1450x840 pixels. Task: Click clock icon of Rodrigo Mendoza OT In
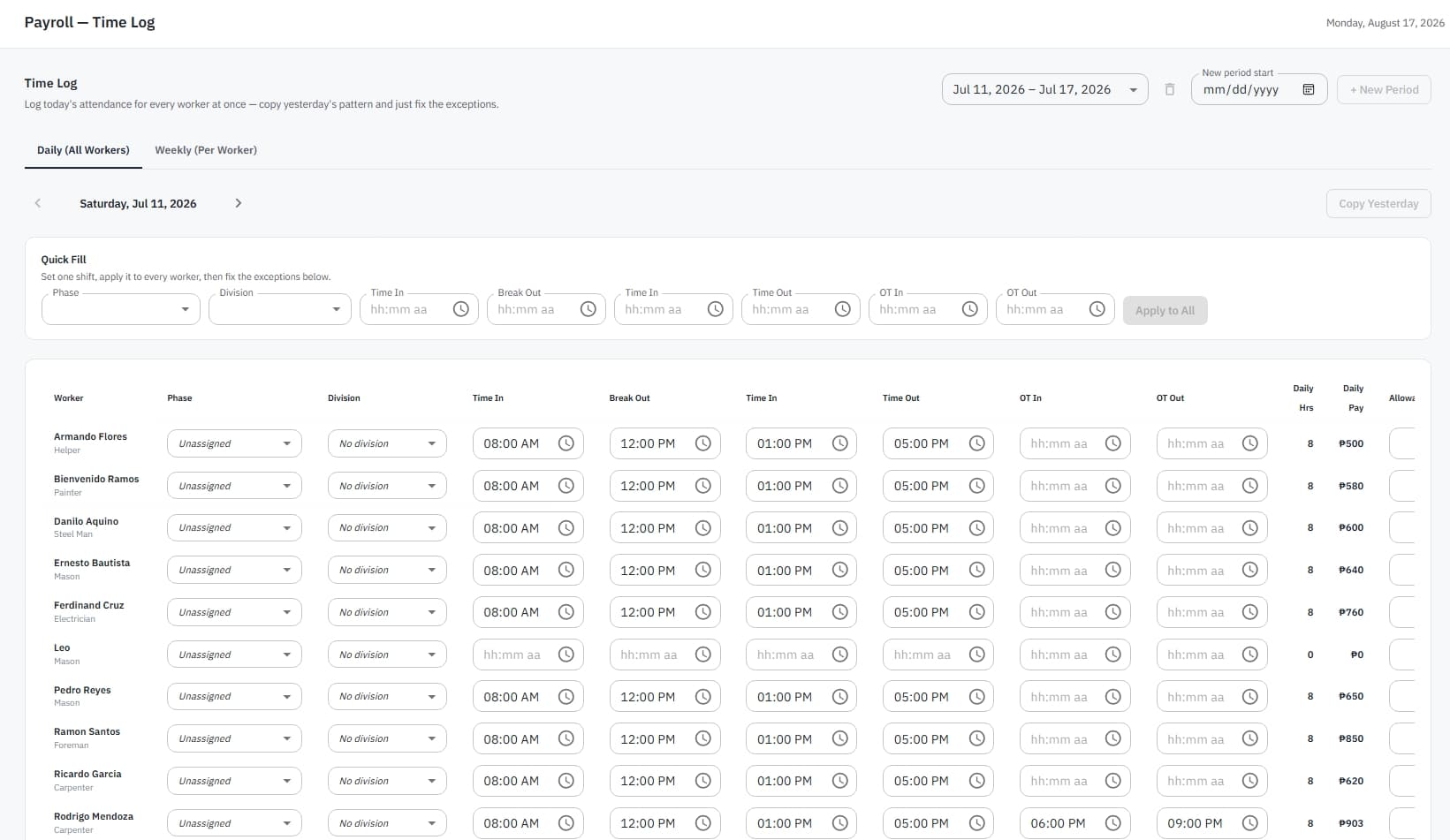point(1113,823)
